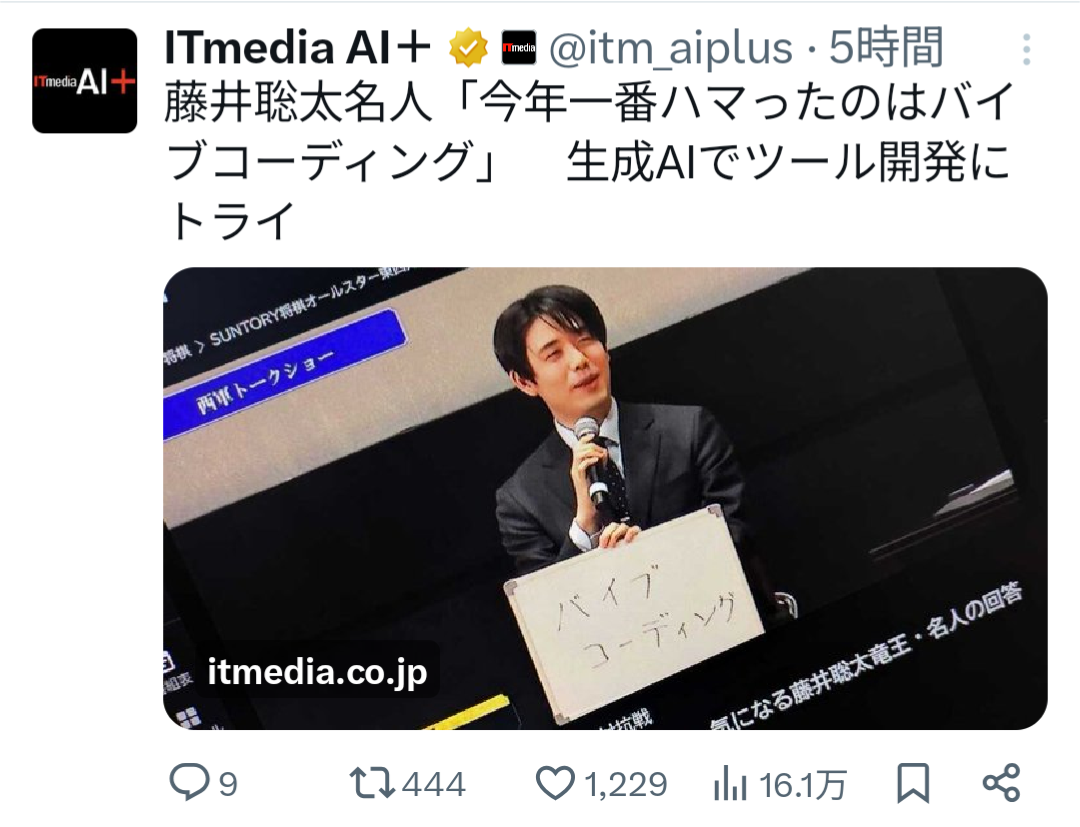Click the itmedia.co.jp domain label

coord(318,671)
